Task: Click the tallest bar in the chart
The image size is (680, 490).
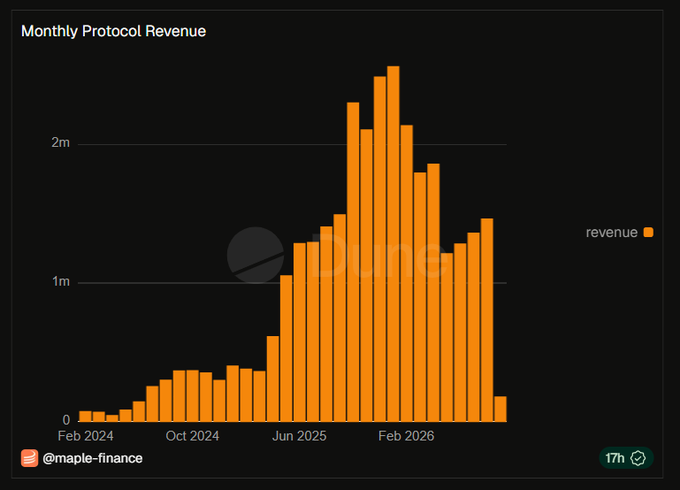Action: click(393, 244)
